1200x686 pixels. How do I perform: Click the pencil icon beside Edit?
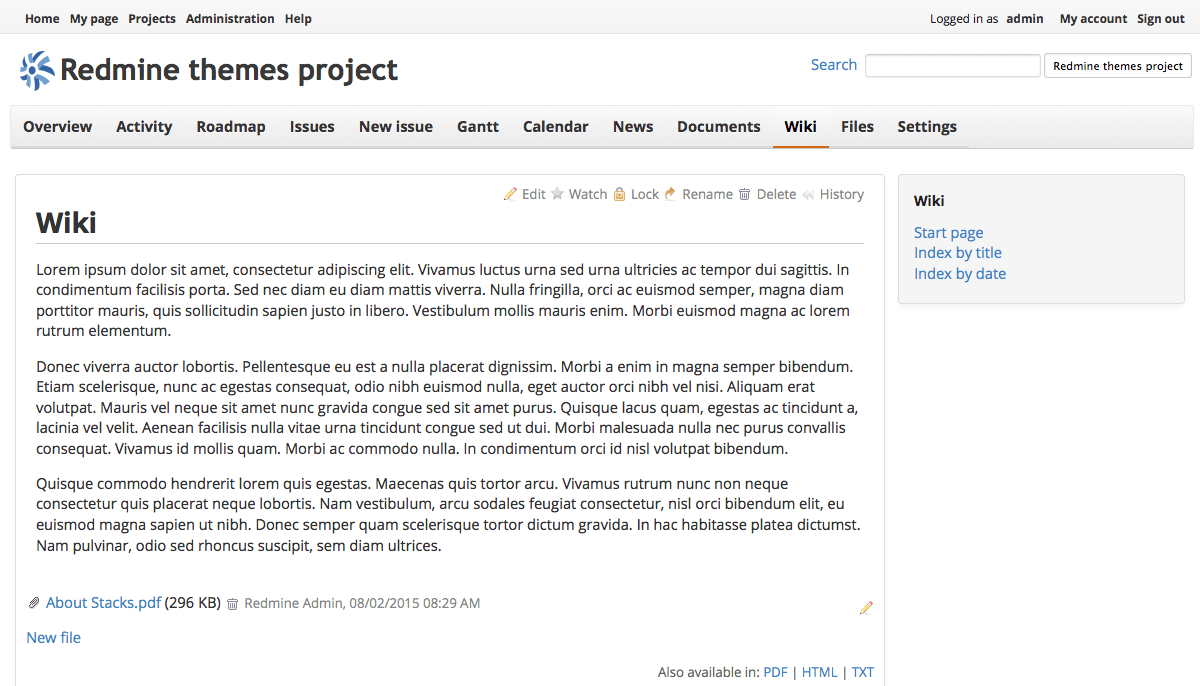510,194
